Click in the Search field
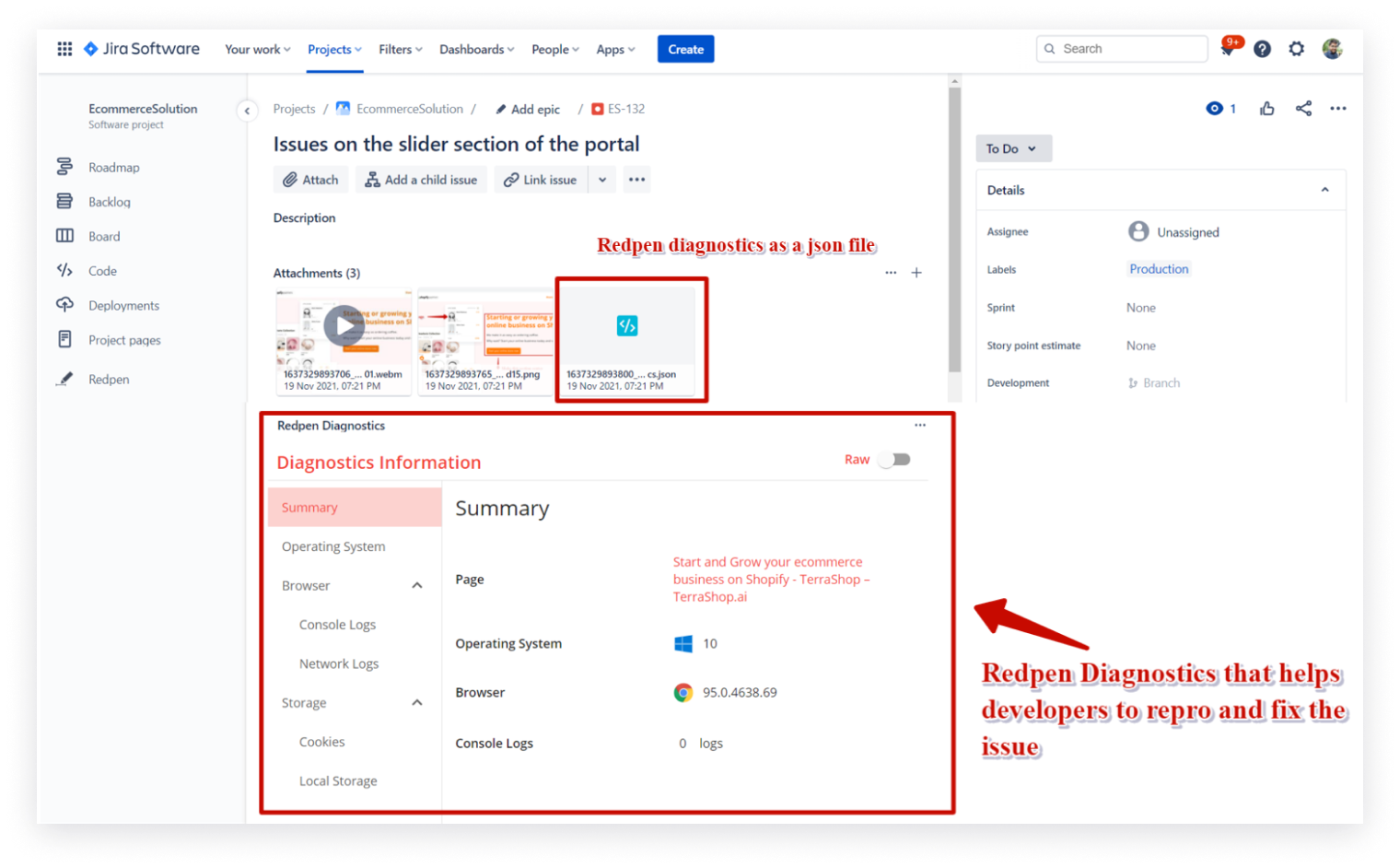Image resolution: width=1400 pixels, height=868 pixels. (x=1122, y=49)
